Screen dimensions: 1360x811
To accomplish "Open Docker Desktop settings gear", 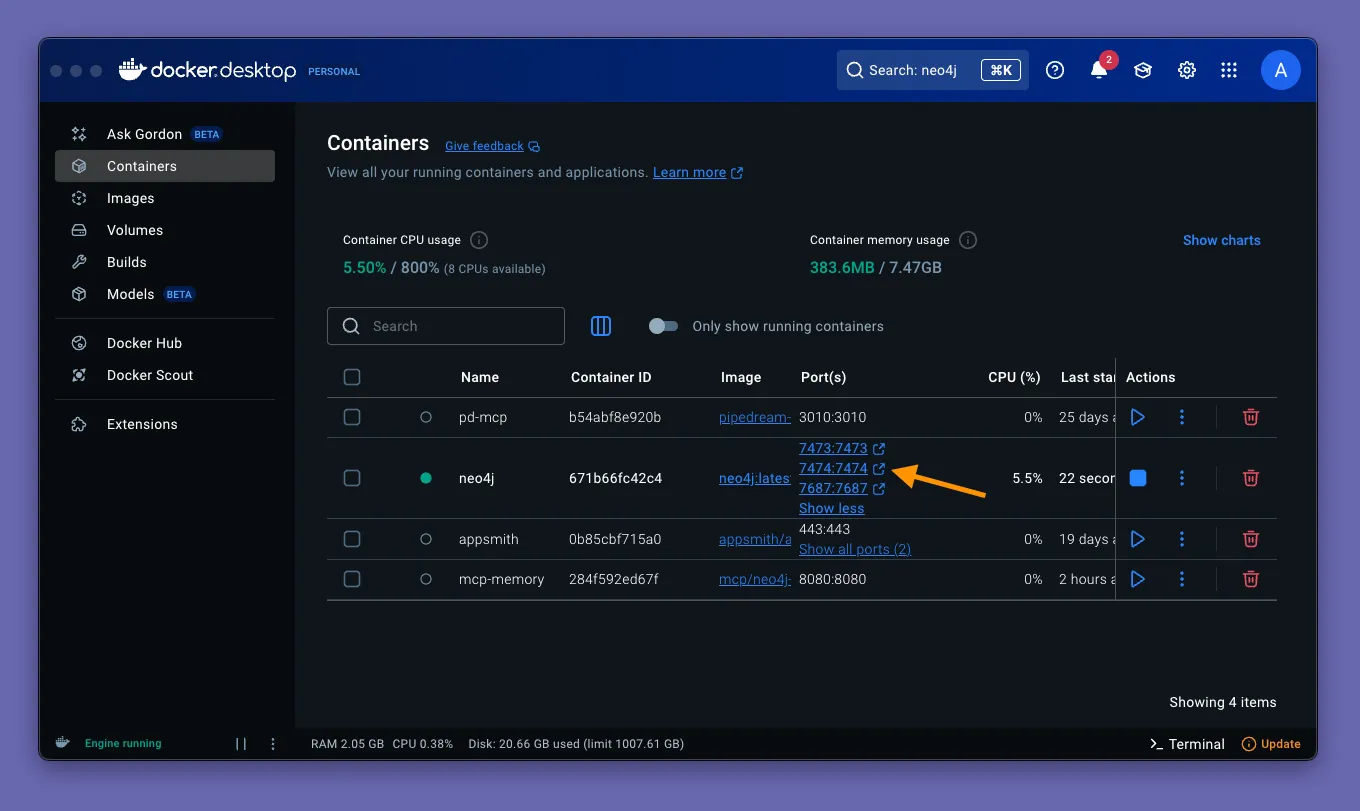I will point(1187,70).
